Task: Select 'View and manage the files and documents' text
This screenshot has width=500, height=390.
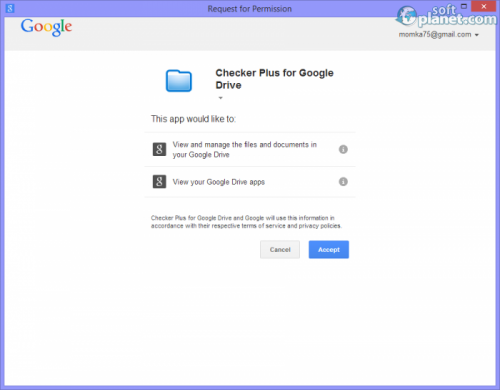Action: [x=244, y=149]
